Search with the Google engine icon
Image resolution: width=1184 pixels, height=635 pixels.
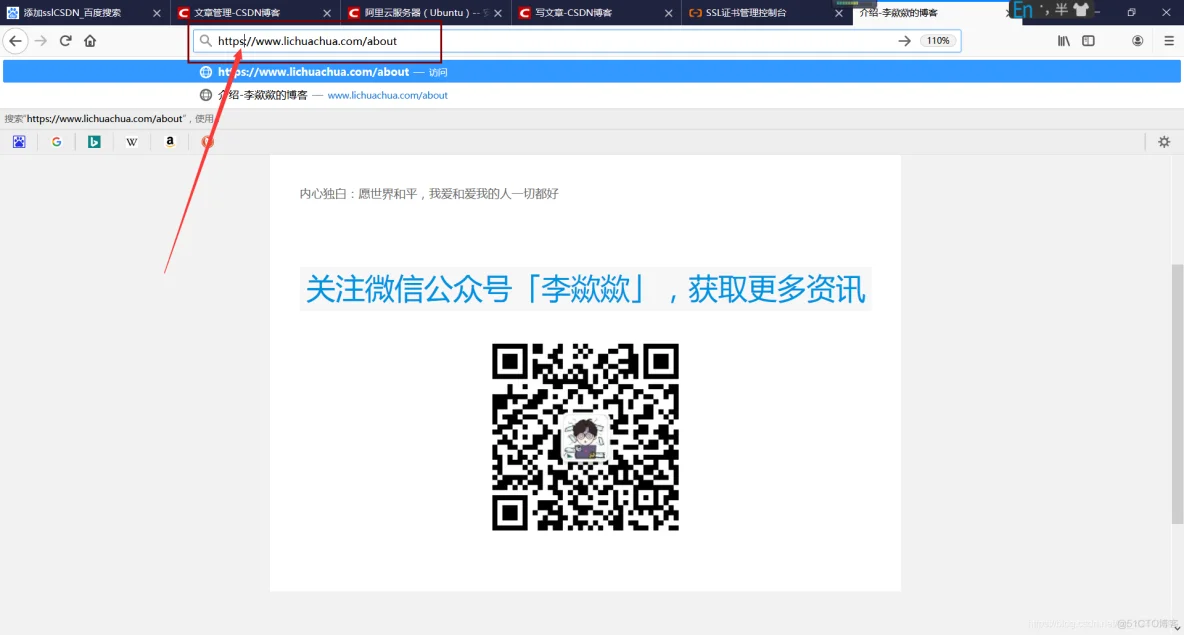pyautogui.click(x=57, y=142)
